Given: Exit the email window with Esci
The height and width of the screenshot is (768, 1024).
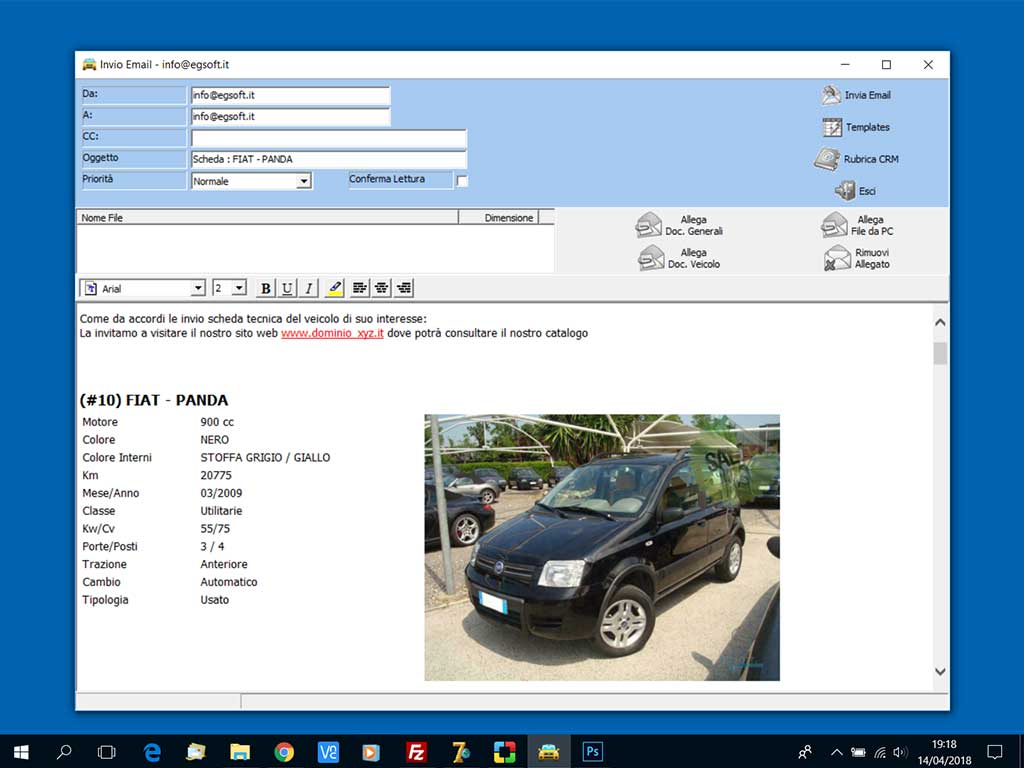Looking at the screenshot, I should pyautogui.click(x=855, y=191).
